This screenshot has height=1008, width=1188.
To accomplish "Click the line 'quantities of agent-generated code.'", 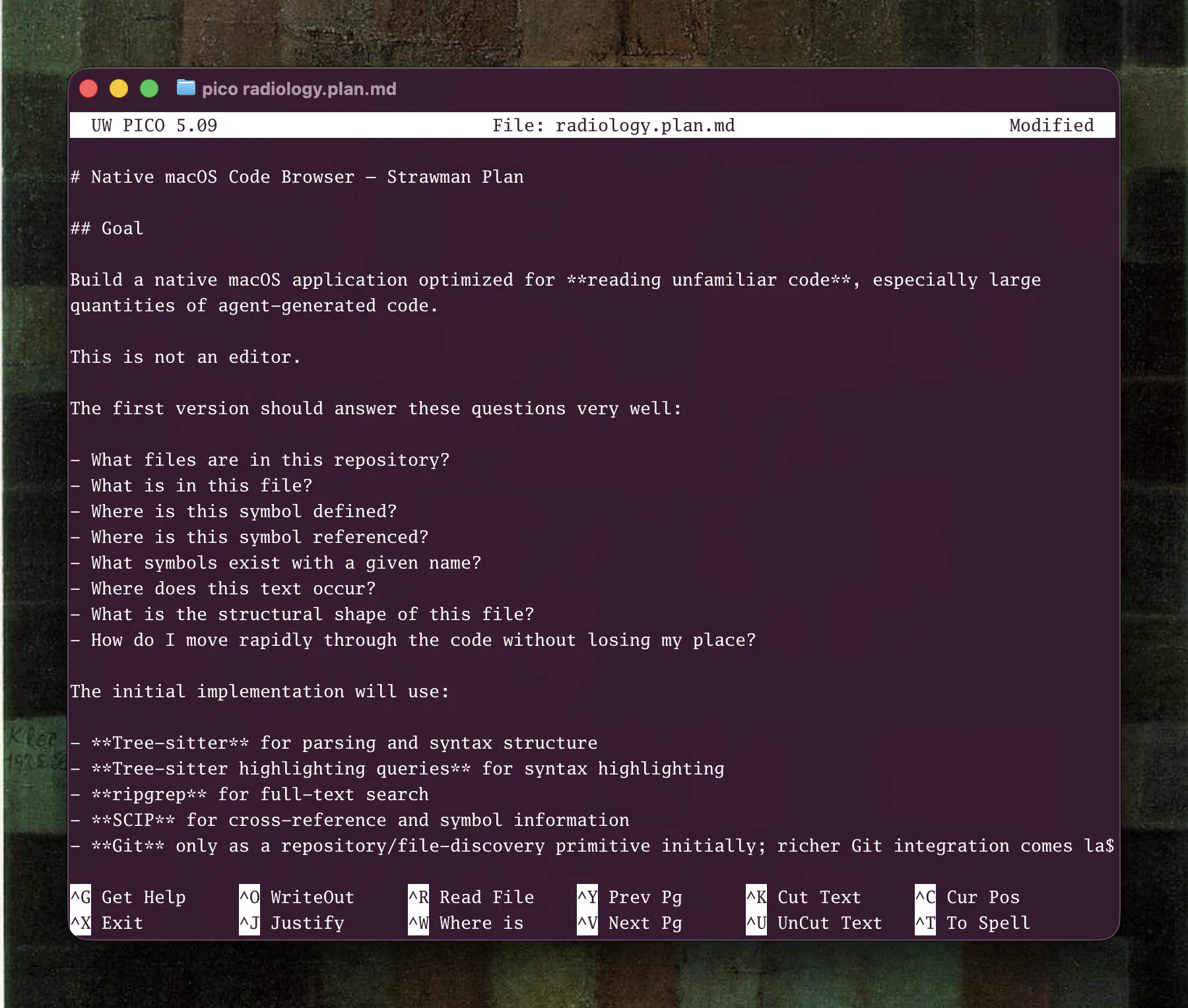I will click(254, 305).
